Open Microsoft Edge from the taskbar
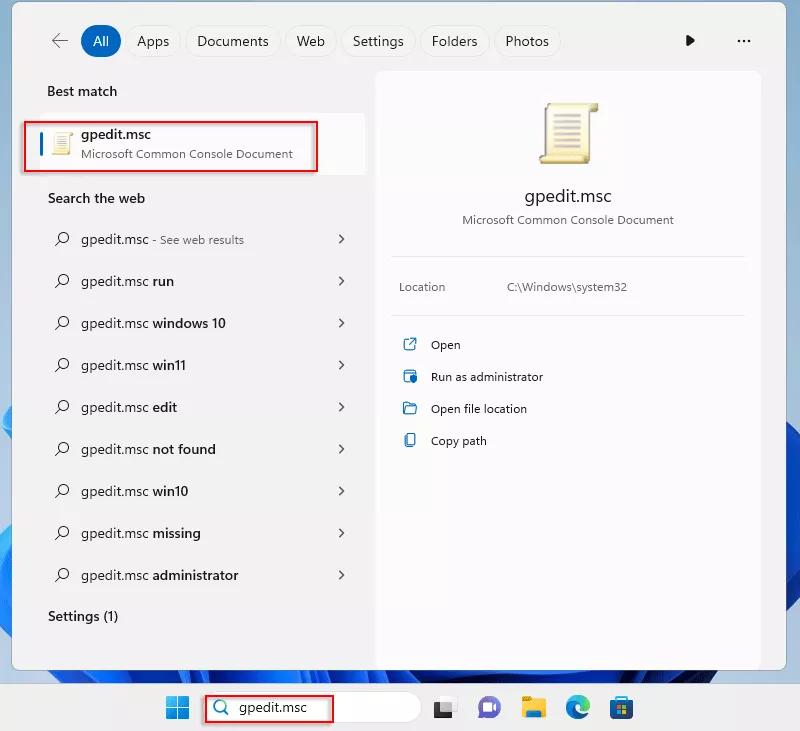Screen dimensions: 800x731 click(x=577, y=708)
